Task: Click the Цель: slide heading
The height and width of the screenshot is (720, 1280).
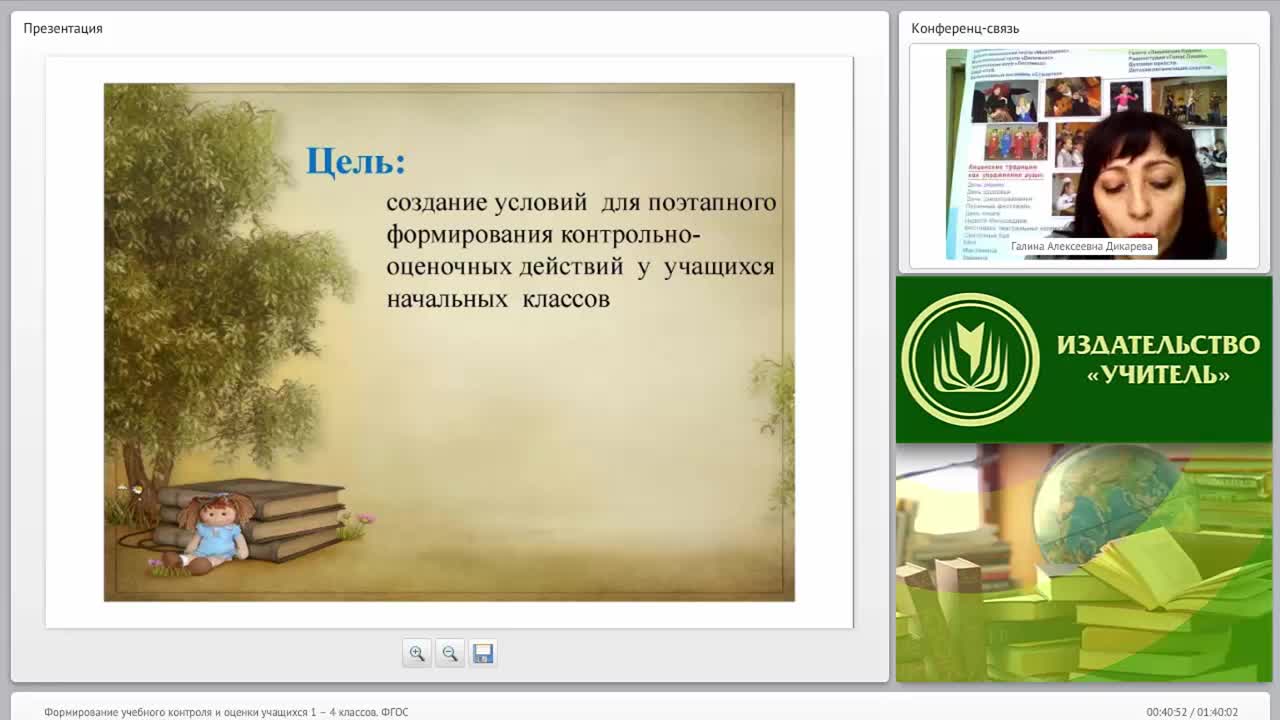Action: point(356,161)
